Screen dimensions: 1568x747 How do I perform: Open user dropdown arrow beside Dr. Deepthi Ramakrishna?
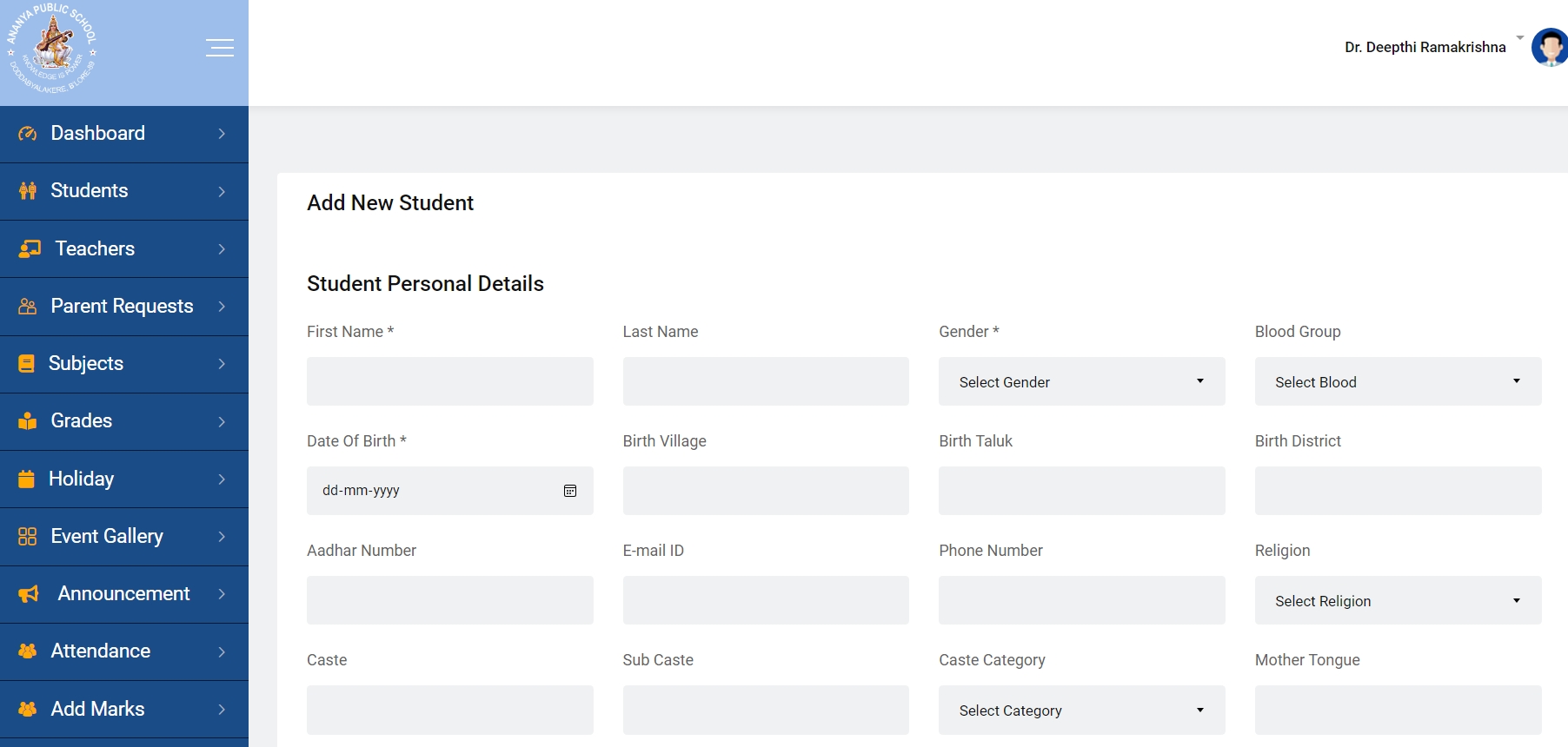1520,38
